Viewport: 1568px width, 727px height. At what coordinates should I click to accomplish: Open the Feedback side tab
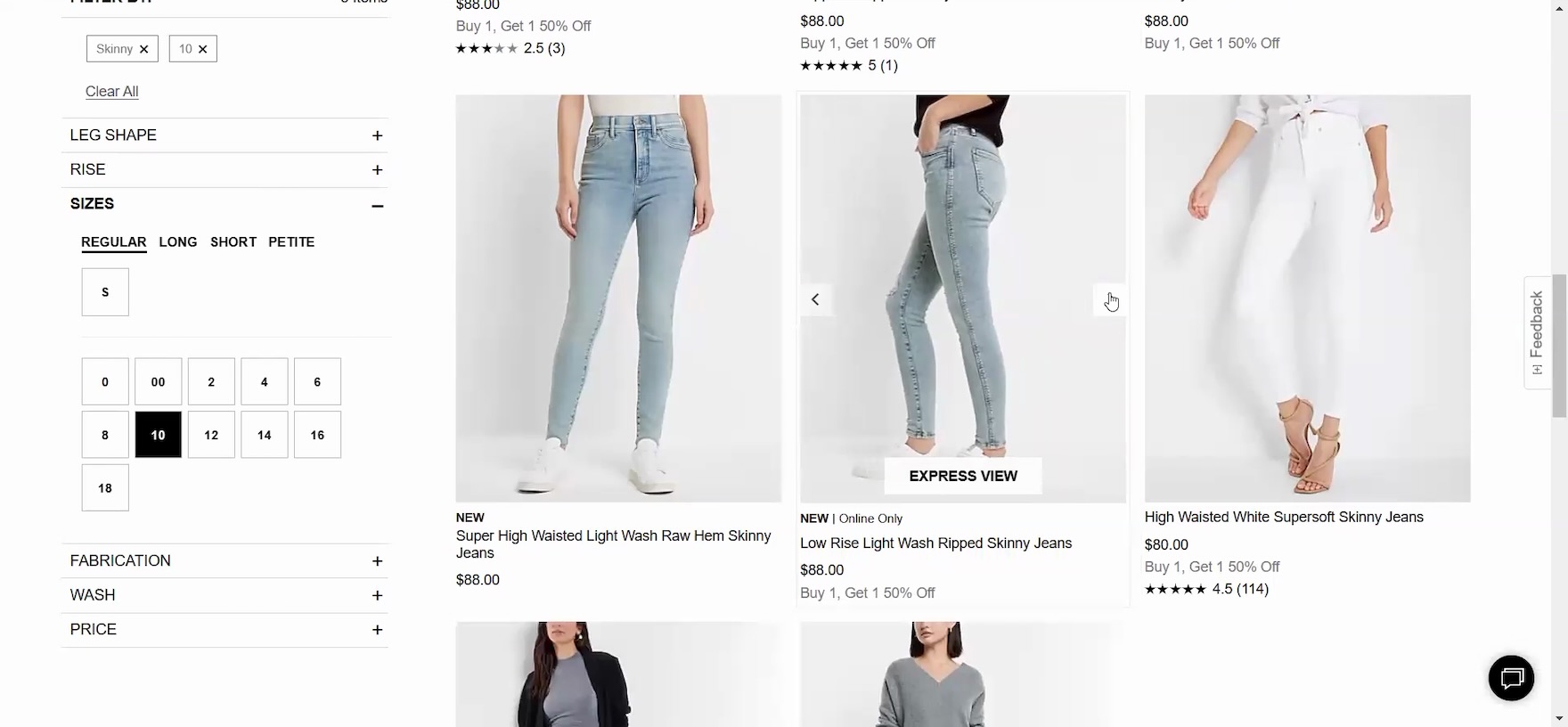coord(1537,332)
